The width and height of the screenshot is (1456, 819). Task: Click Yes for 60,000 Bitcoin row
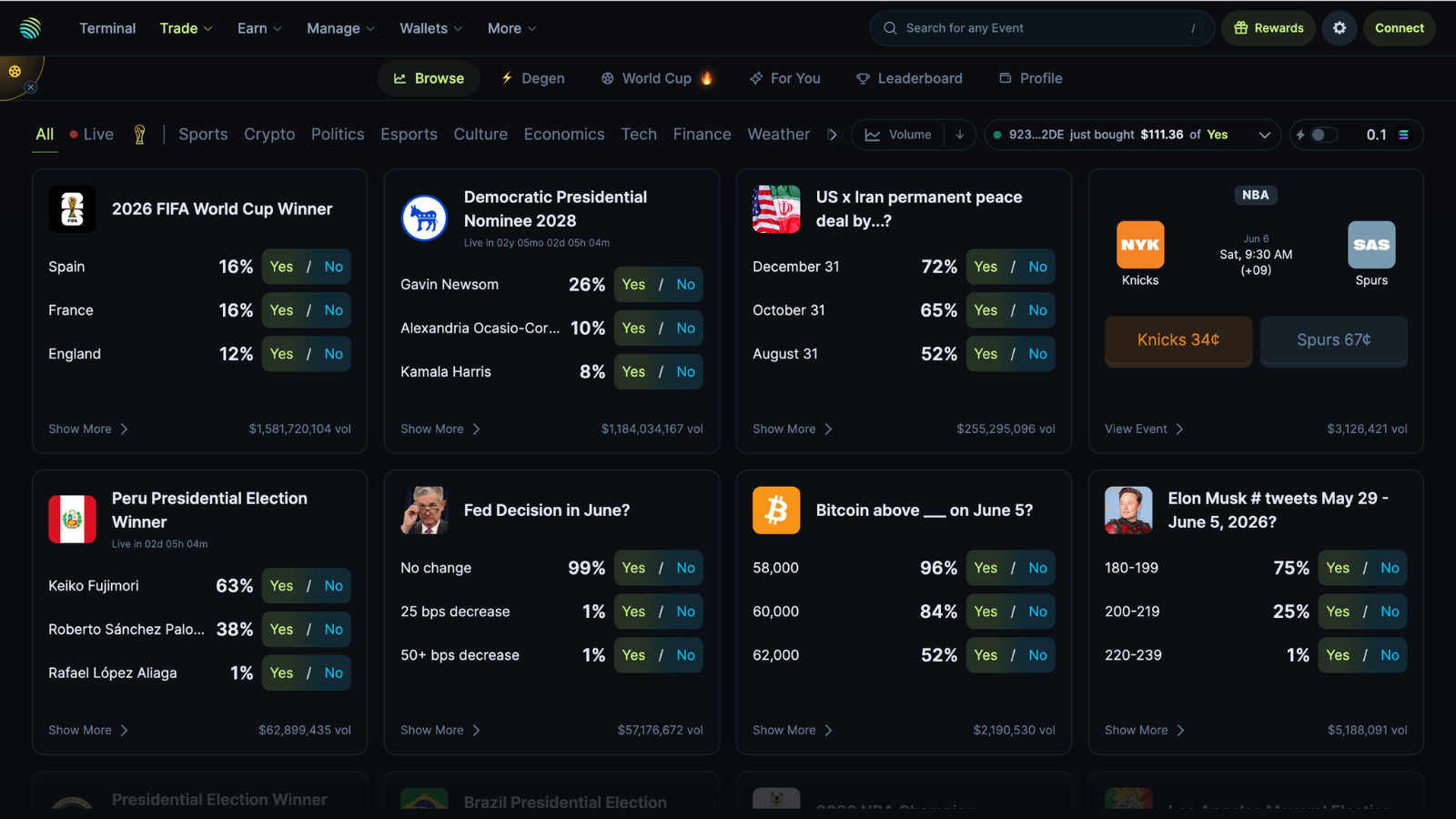[x=986, y=612]
